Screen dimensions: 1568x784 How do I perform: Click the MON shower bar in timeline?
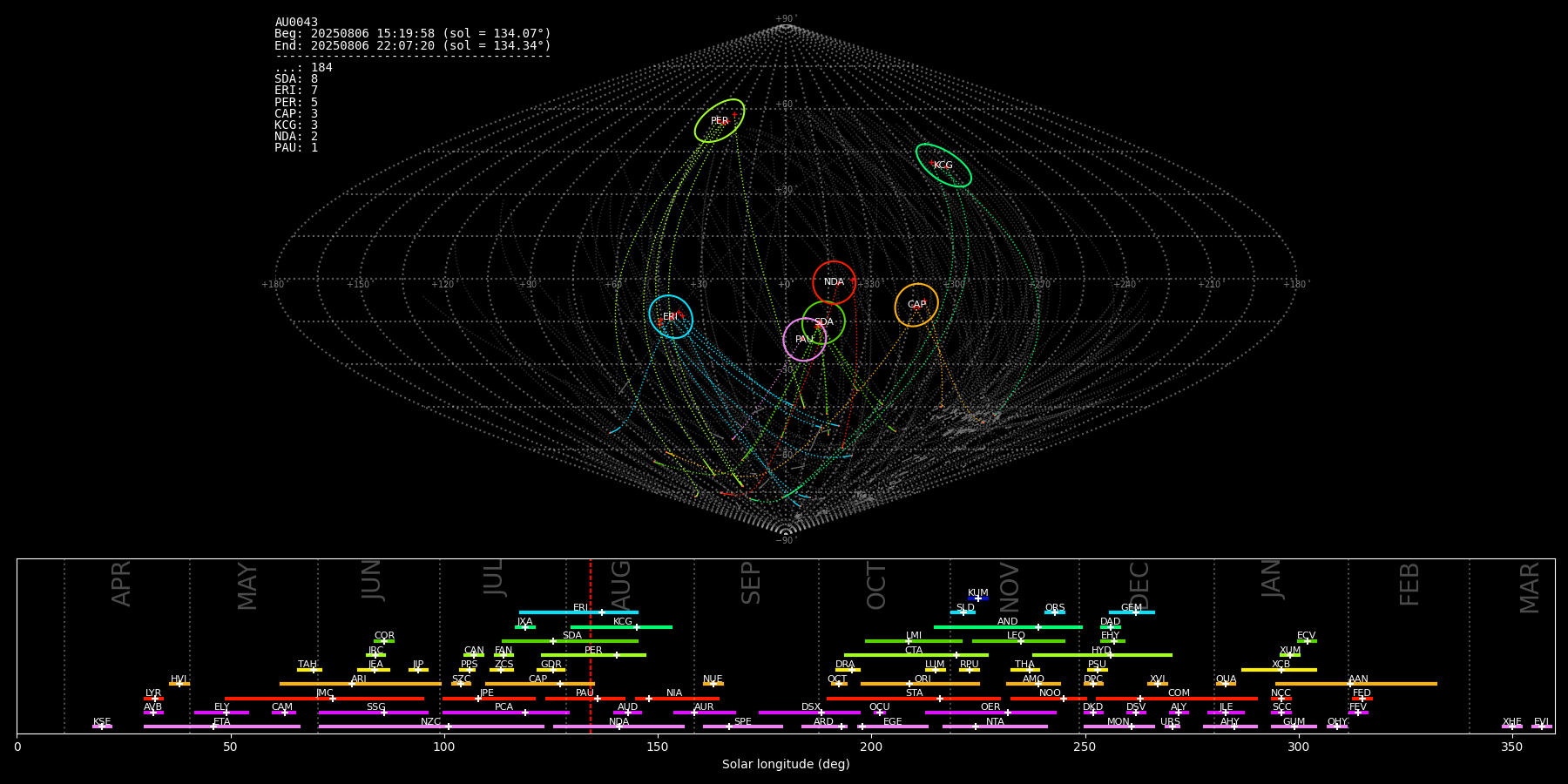click(1119, 727)
